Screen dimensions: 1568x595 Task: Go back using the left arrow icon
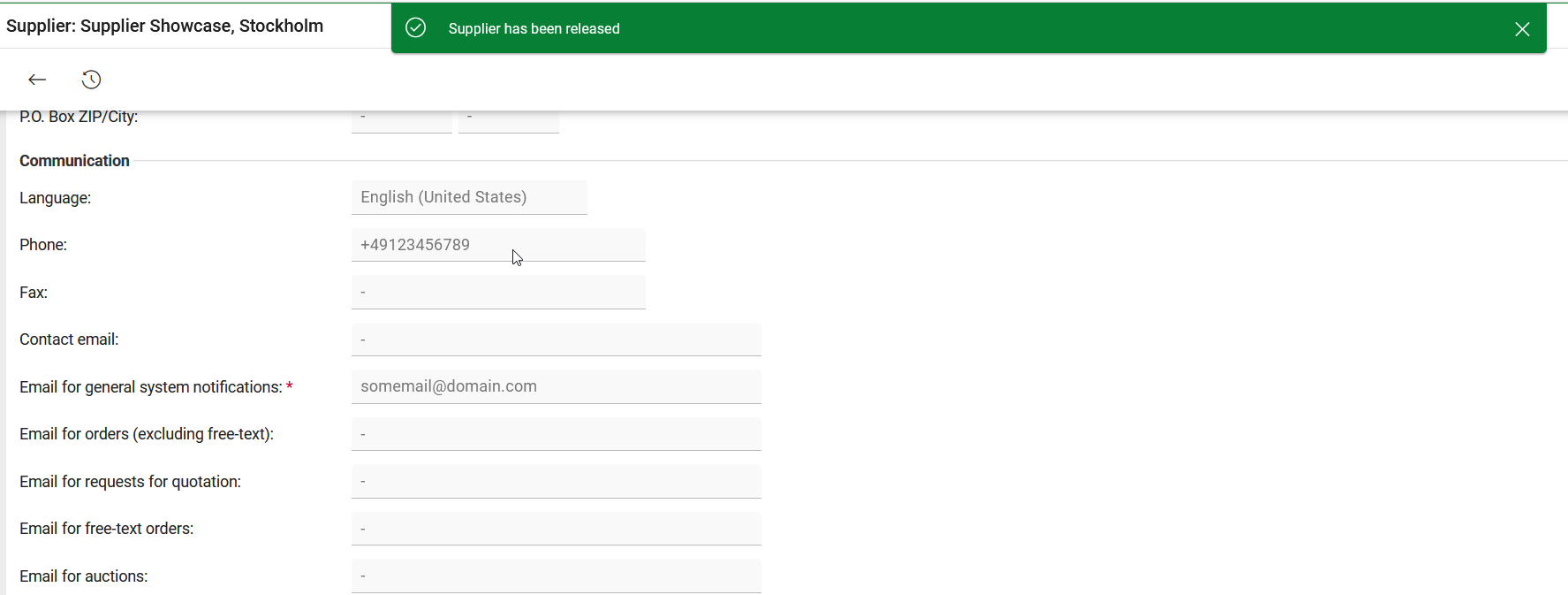coord(37,80)
